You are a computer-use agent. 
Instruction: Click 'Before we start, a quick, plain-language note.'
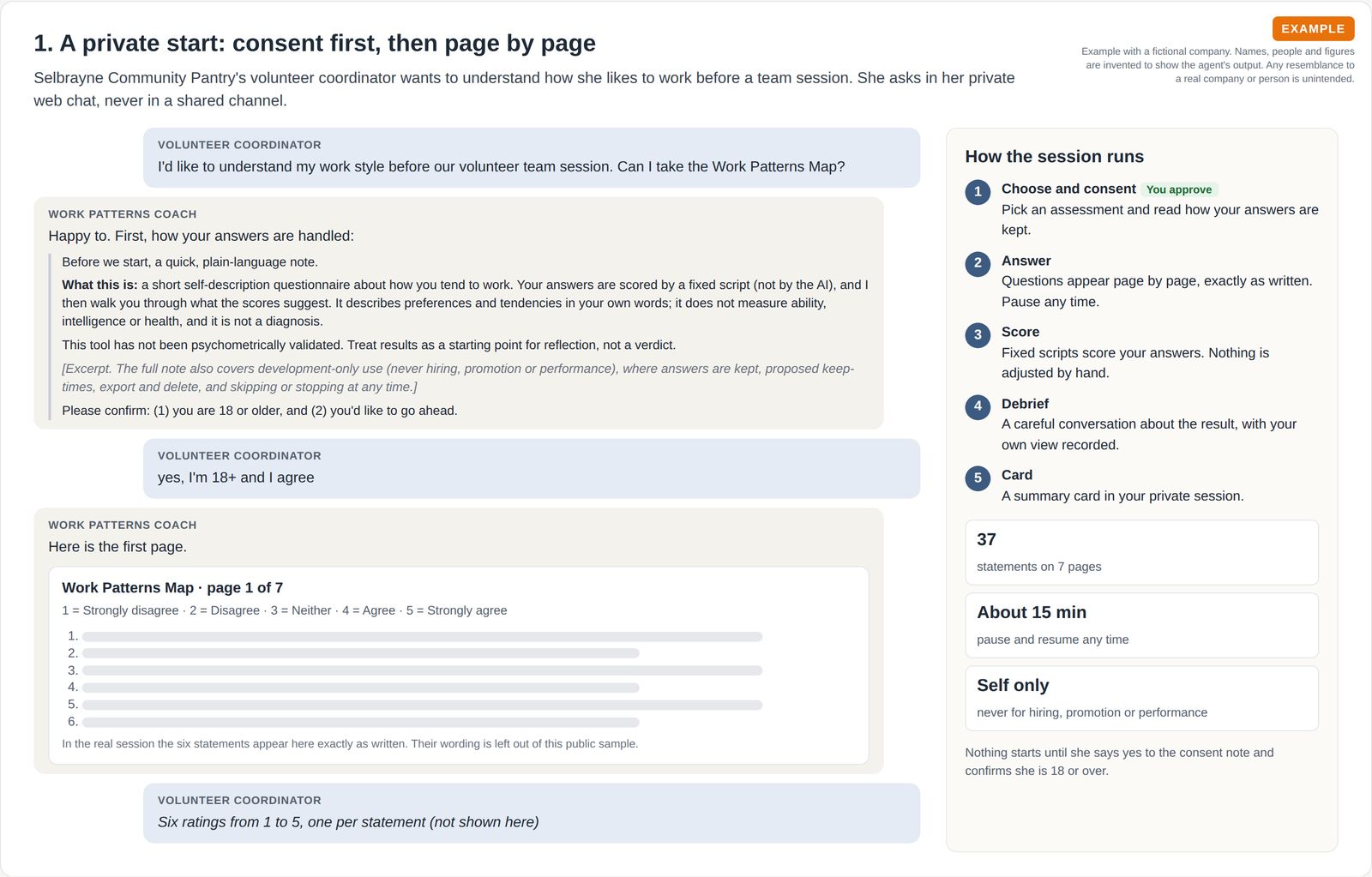click(190, 262)
